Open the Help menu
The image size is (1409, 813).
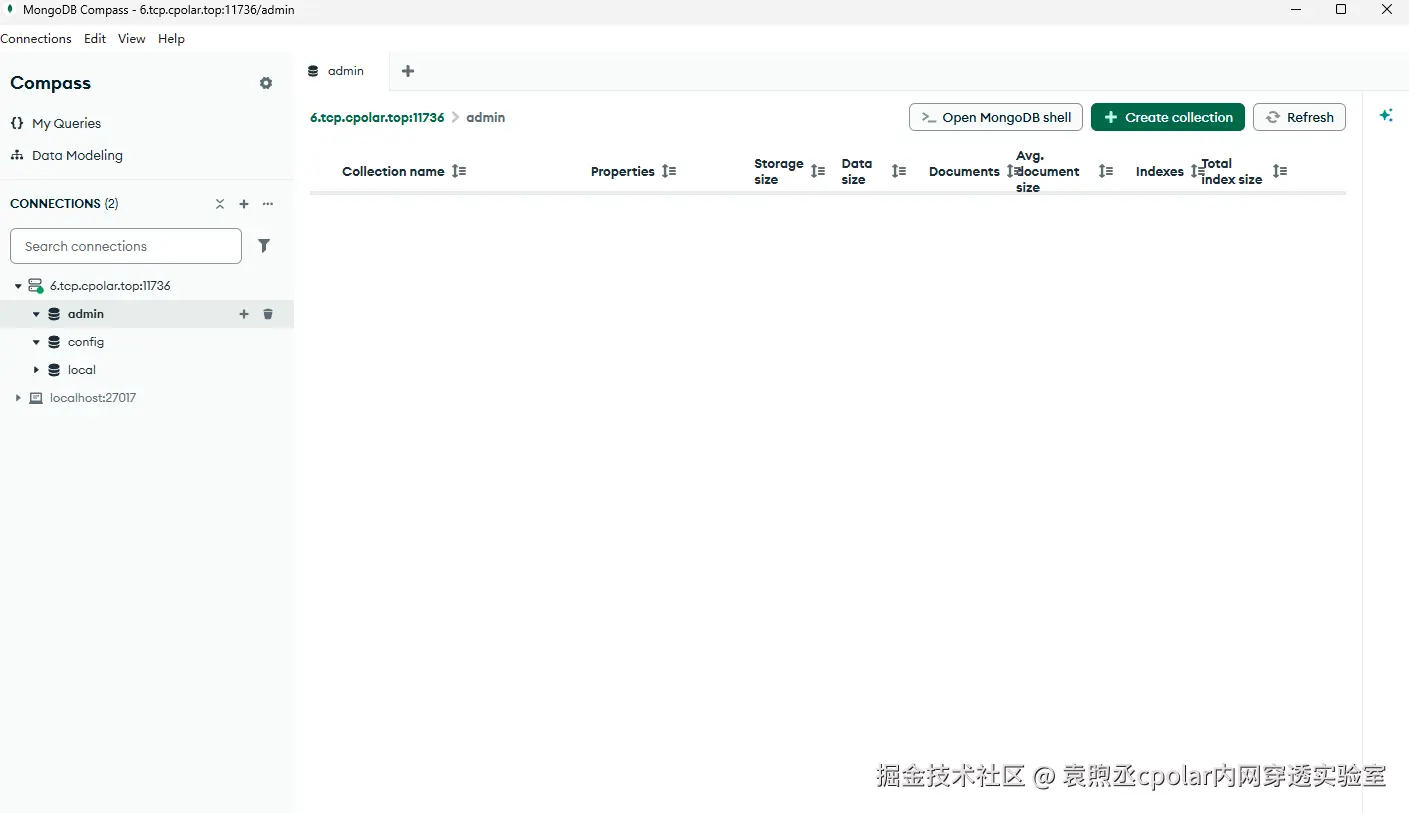(172, 39)
